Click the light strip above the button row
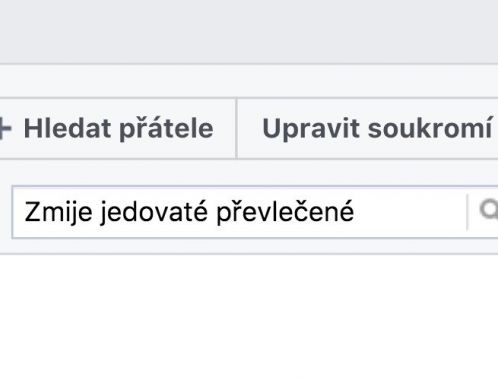 (249, 81)
